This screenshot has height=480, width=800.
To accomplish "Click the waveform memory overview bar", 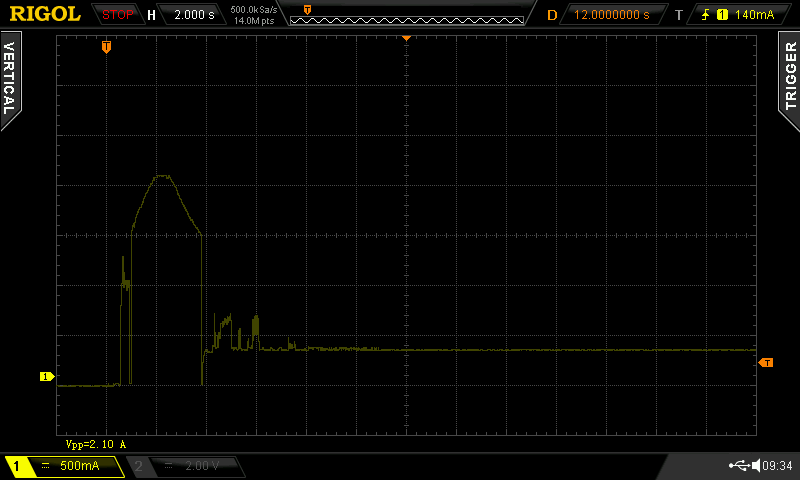I will pos(407,20).
